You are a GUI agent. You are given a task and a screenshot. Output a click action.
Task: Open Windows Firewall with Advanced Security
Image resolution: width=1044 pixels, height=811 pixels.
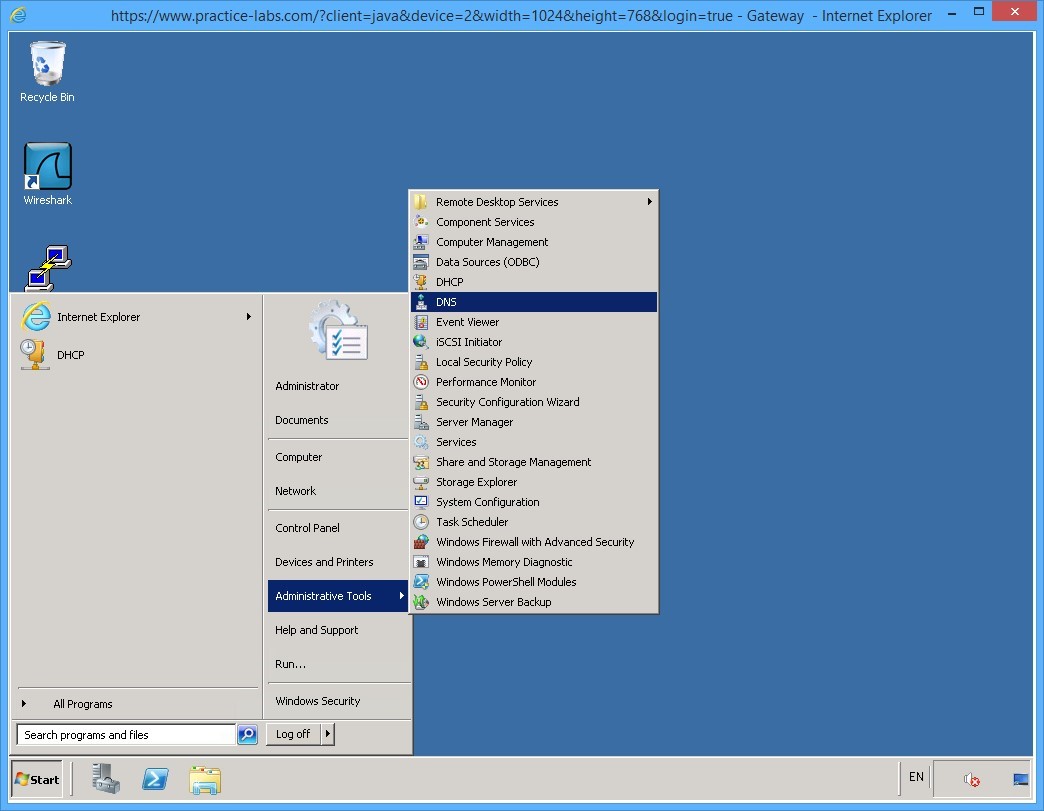[535, 541]
